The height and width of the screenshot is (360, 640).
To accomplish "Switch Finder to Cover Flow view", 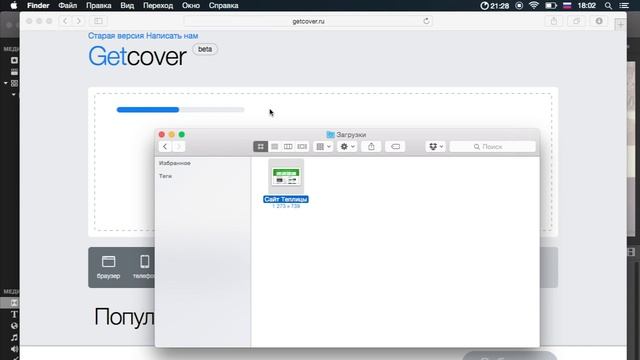I will (x=302, y=147).
